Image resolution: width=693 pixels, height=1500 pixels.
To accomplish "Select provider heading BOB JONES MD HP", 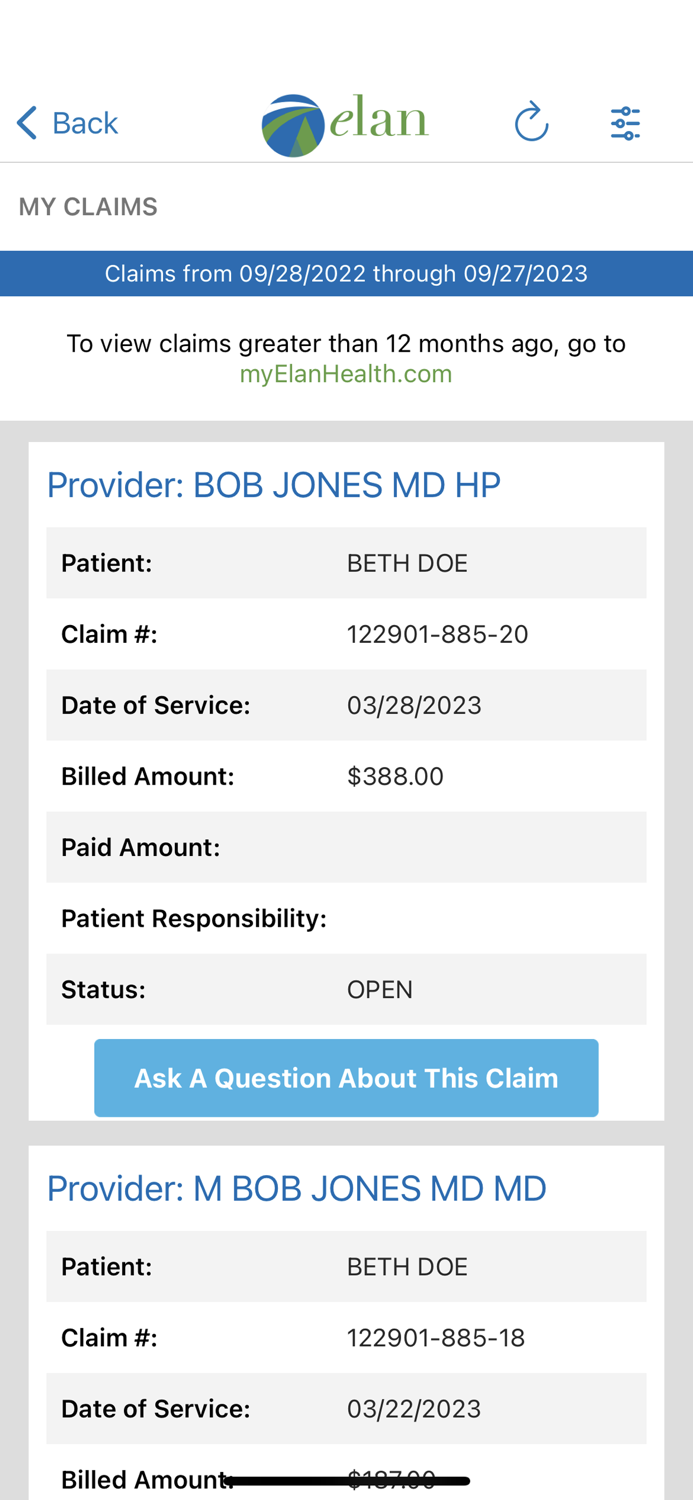I will (274, 484).
